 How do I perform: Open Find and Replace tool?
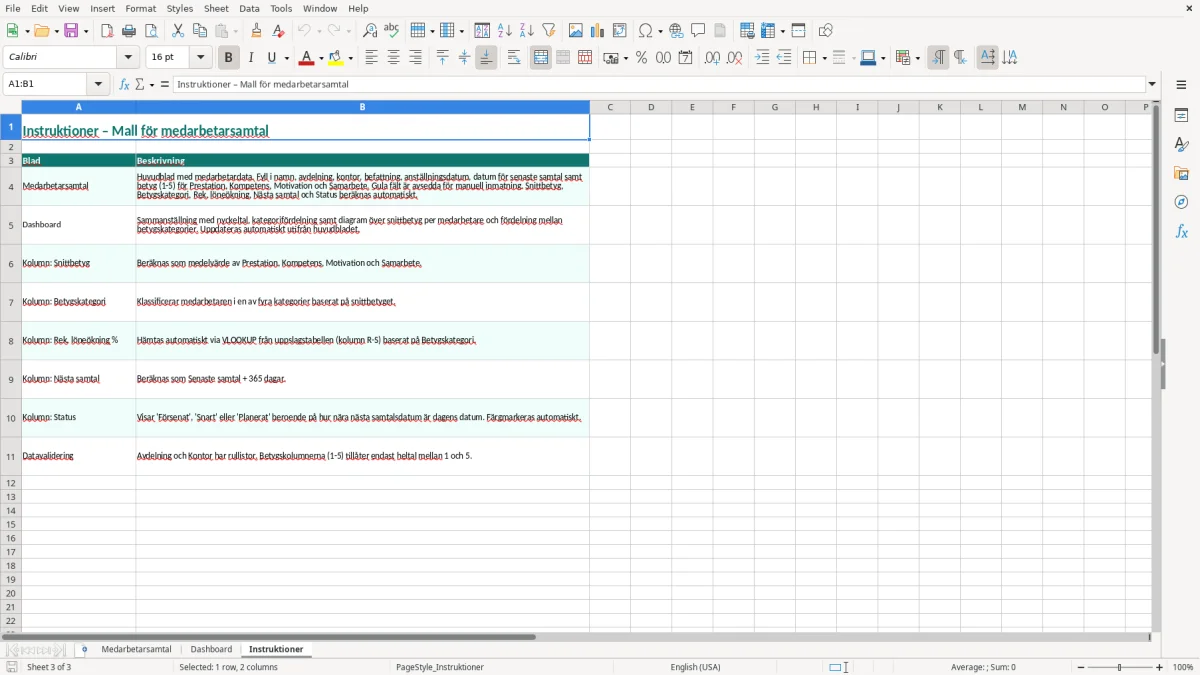point(370,31)
